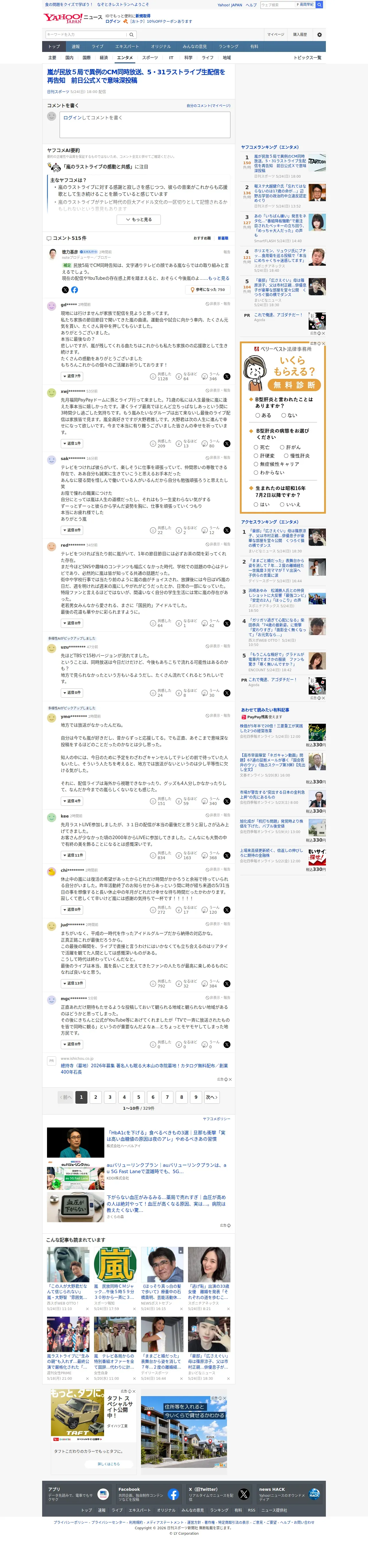Expand 返信11件 under kee comment

point(73,855)
